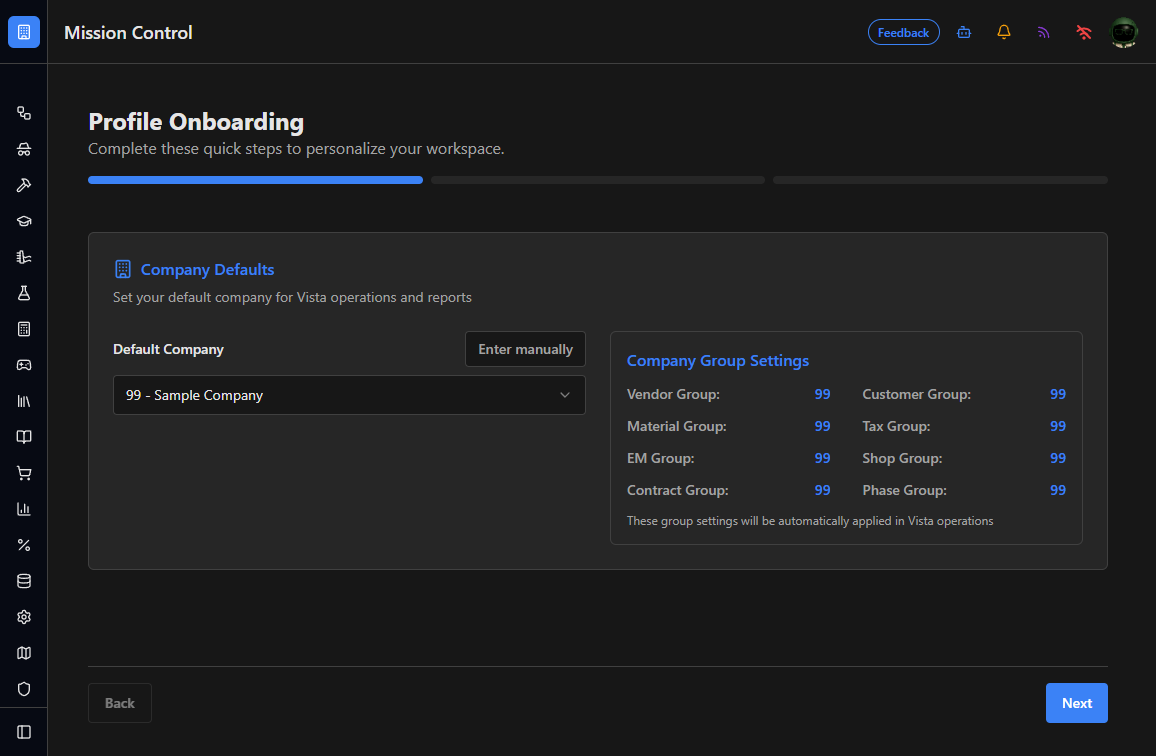Open the shopping cart sidebar icon
This screenshot has width=1156, height=756.
(24, 473)
